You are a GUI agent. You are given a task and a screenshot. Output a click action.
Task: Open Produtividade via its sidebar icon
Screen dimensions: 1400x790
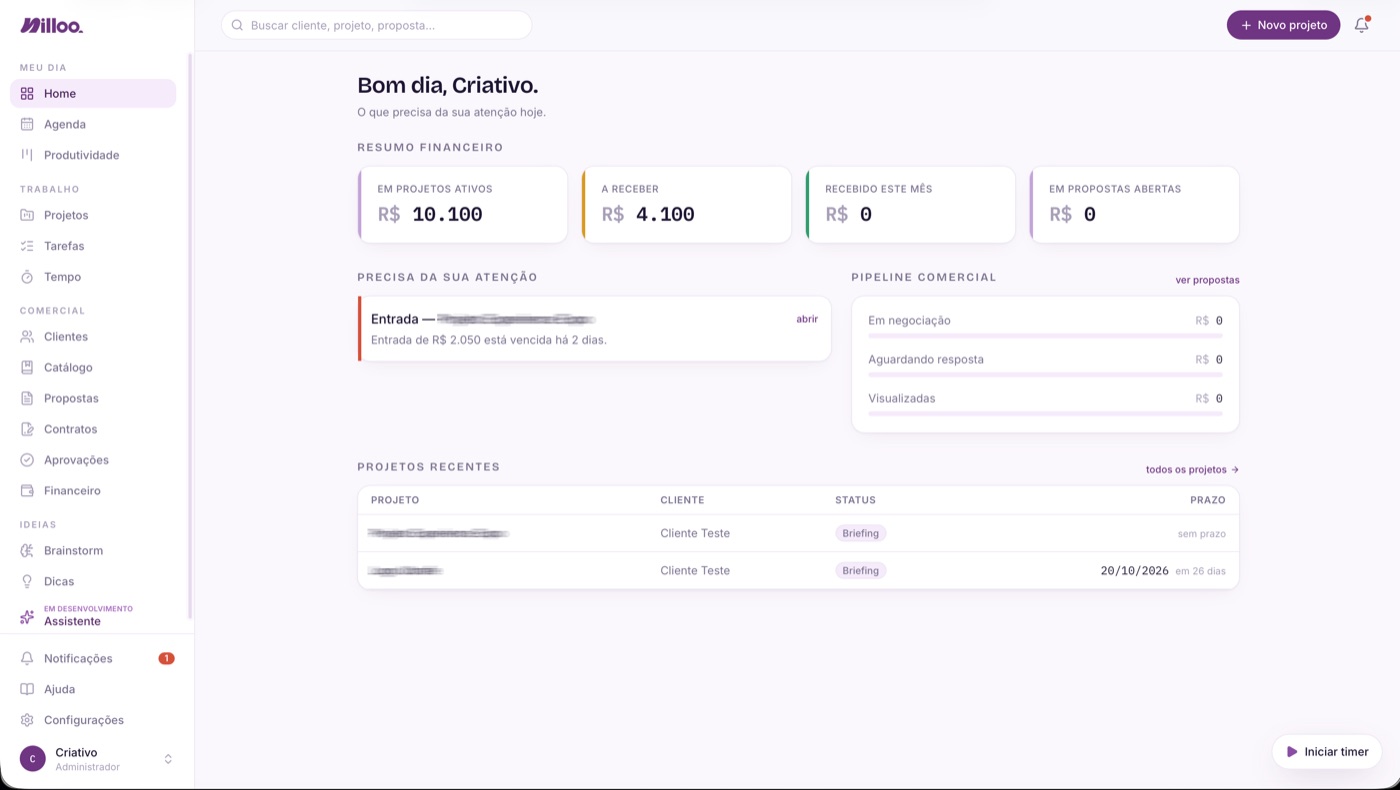coord(27,155)
